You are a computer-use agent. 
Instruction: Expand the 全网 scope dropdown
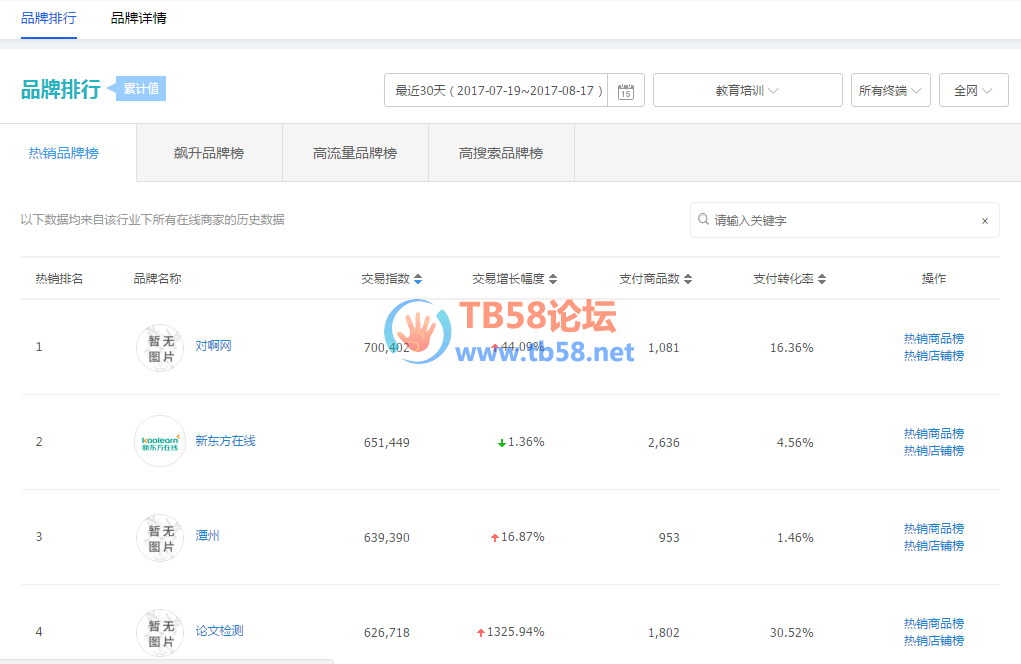(x=973, y=90)
